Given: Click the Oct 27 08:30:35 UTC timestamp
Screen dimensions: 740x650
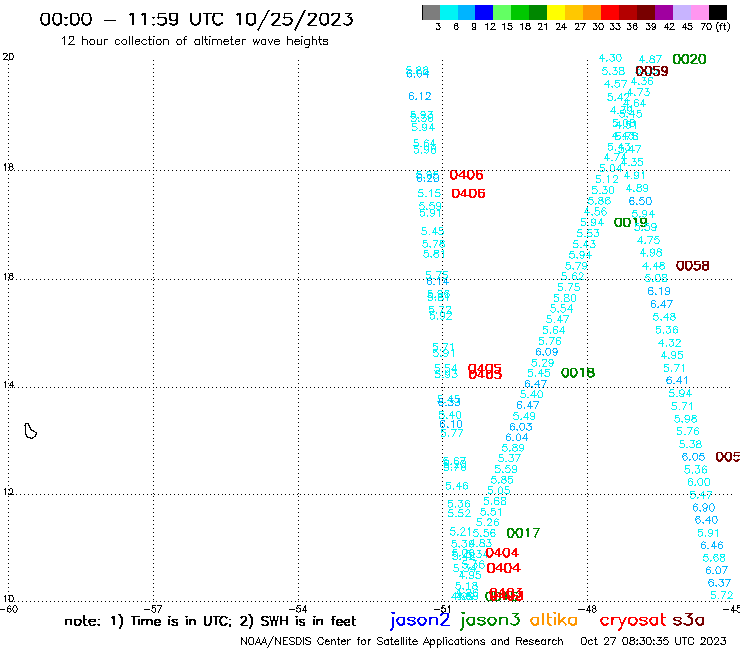Looking at the screenshot, I should (x=653, y=641).
